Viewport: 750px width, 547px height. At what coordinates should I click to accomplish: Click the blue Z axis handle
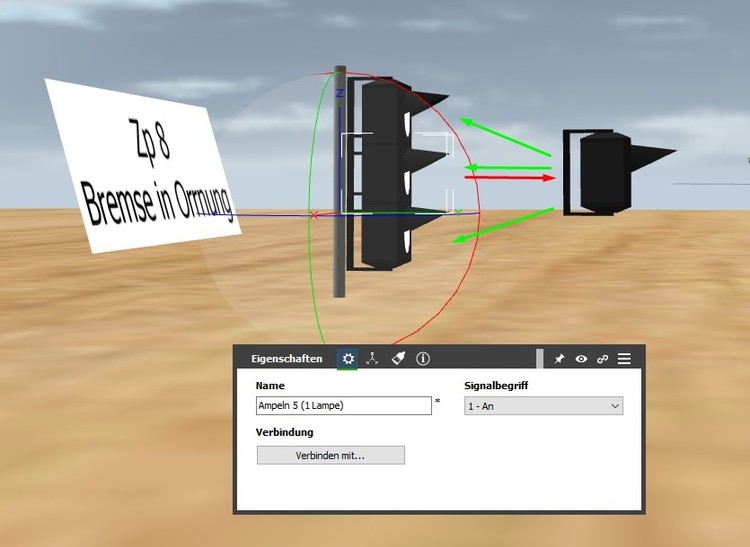340,93
